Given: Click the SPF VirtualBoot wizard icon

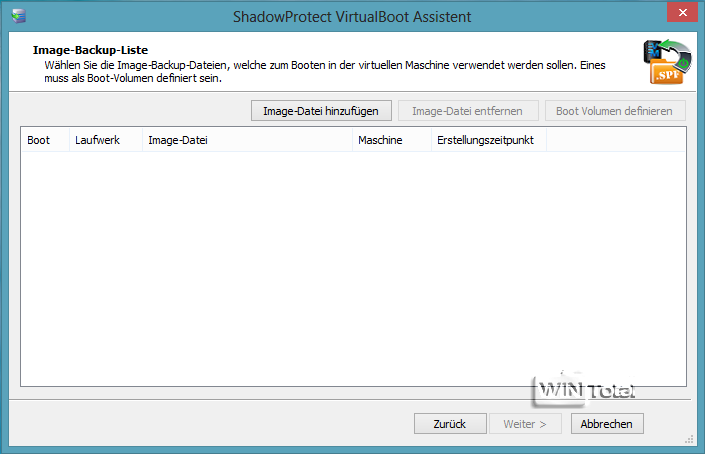Looking at the screenshot, I should [667, 62].
